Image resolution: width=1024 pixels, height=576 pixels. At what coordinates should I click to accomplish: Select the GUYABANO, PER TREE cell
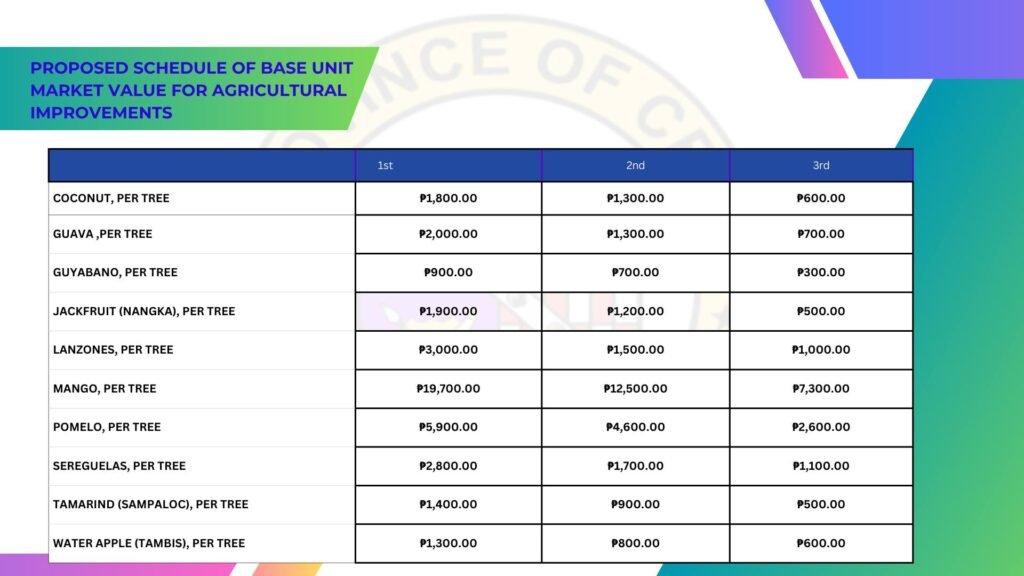[x=115, y=272]
